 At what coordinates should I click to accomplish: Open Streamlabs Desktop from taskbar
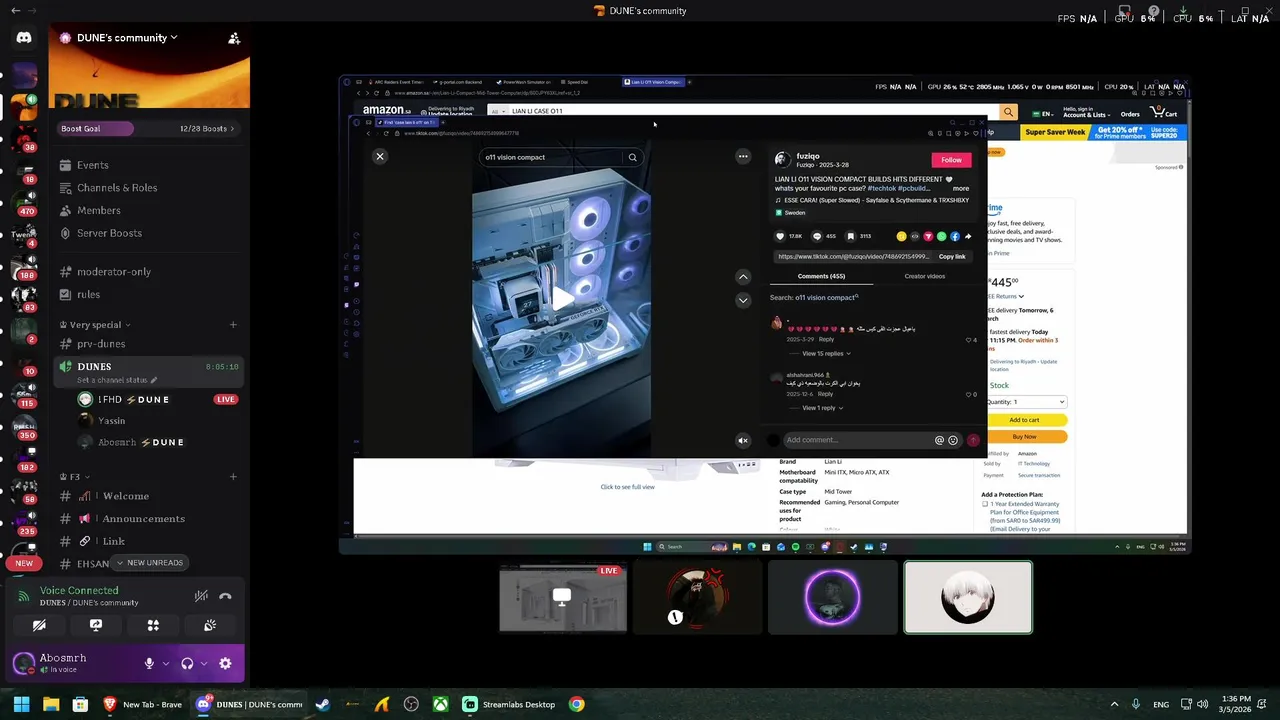pos(509,704)
